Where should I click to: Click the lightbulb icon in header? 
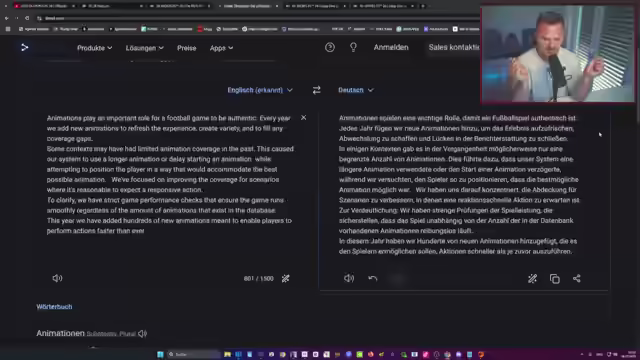353,47
